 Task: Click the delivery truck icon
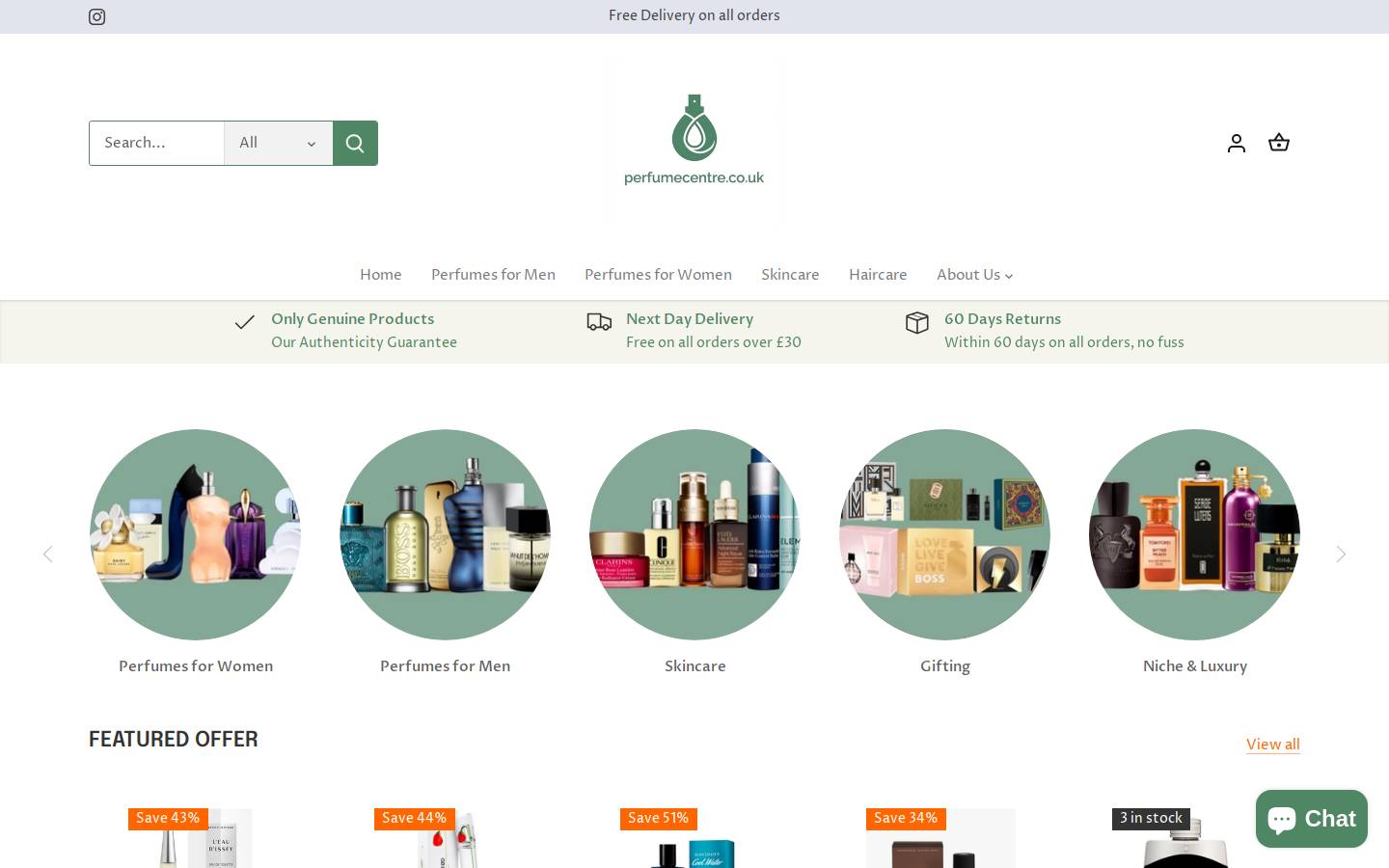click(x=599, y=322)
